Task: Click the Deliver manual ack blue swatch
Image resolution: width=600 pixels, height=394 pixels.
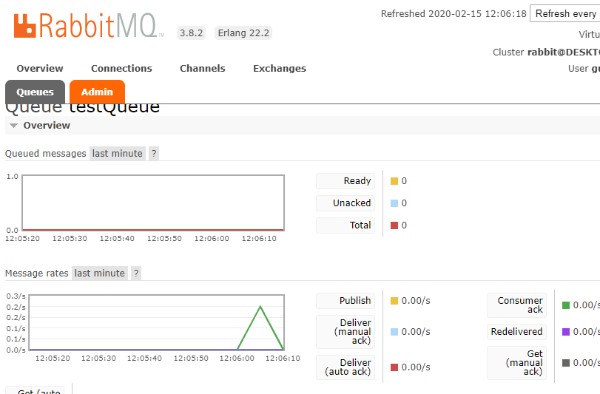Action: click(x=394, y=332)
